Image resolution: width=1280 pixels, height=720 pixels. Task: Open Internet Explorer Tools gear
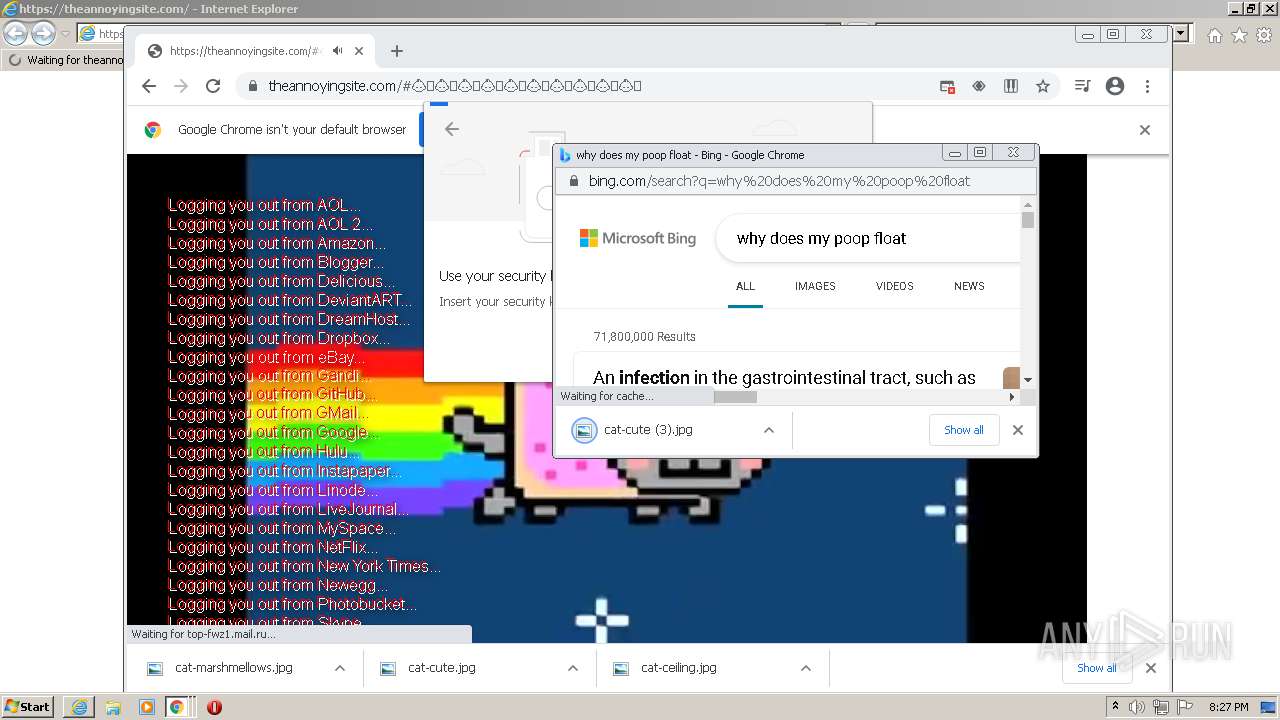[x=1264, y=35]
